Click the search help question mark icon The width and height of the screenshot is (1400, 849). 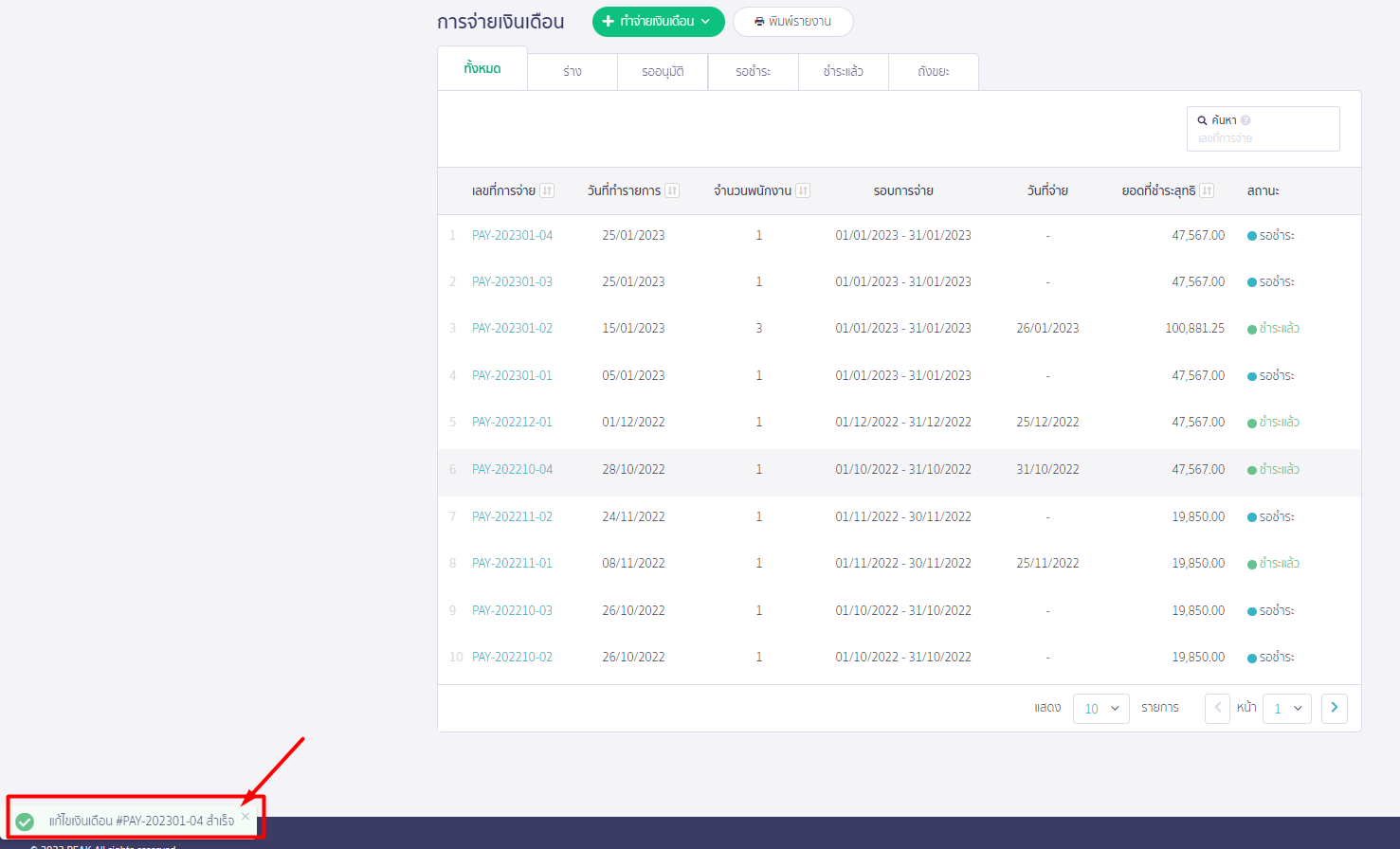coord(1245,120)
